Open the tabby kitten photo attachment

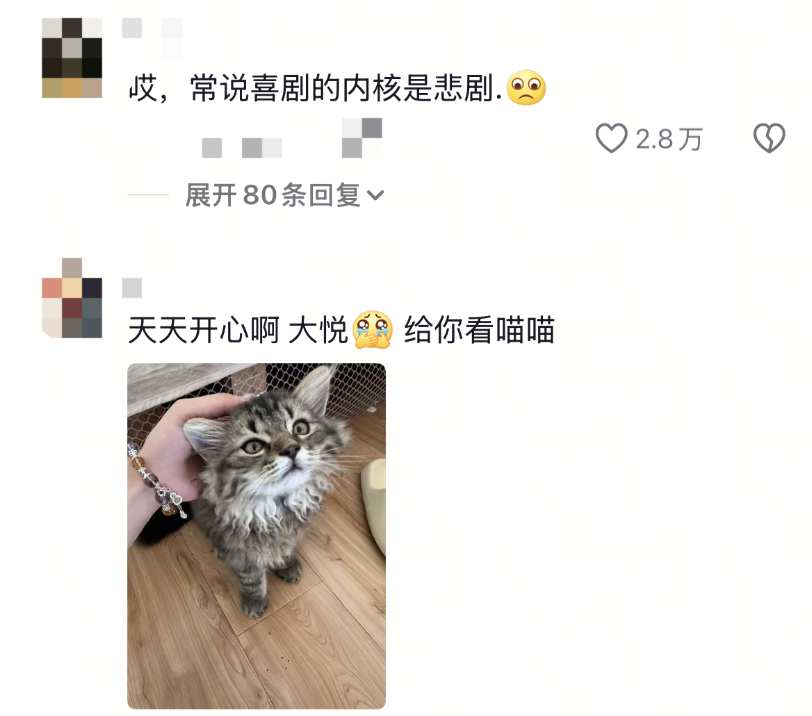256,536
